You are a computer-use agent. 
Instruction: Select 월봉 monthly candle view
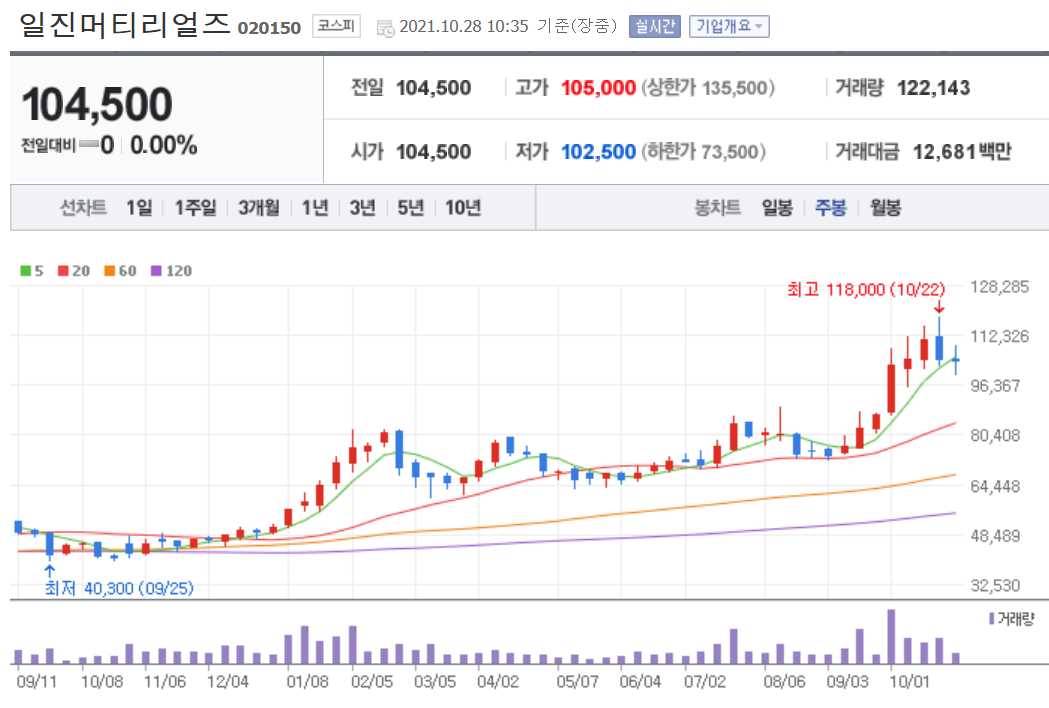coord(885,207)
